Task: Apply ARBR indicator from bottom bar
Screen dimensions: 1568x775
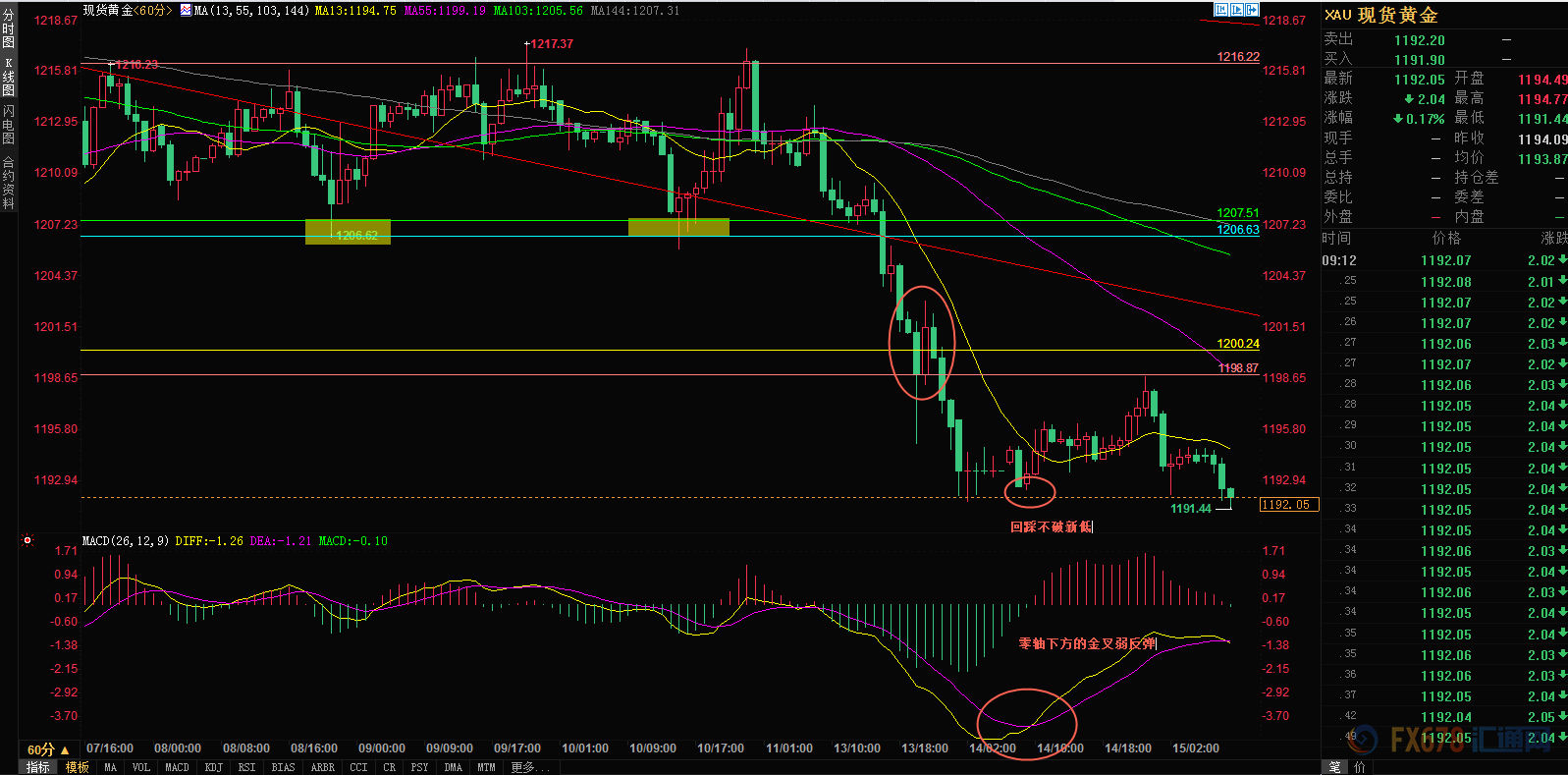Action: pyautogui.click(x=323, y=767)
